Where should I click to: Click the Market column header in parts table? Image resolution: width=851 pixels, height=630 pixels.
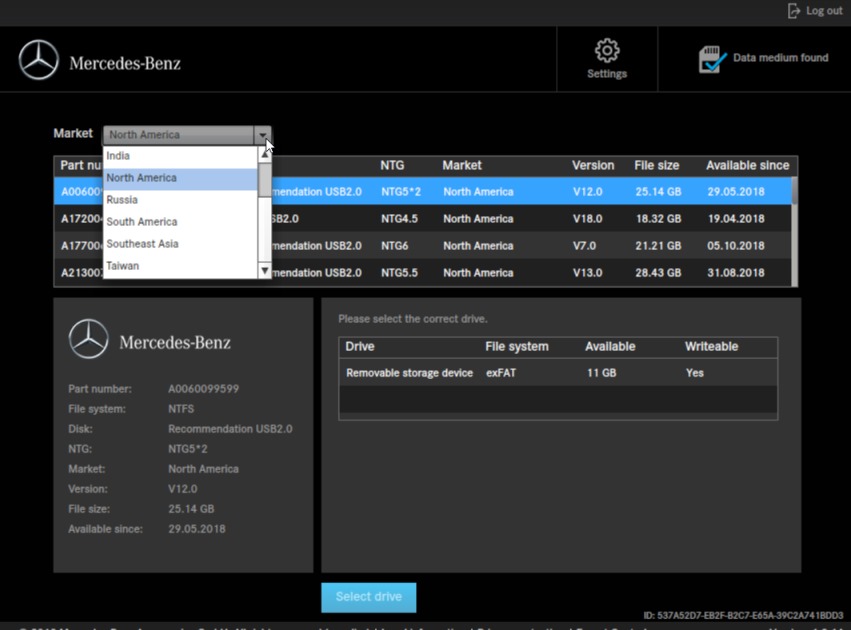(461, 166)
